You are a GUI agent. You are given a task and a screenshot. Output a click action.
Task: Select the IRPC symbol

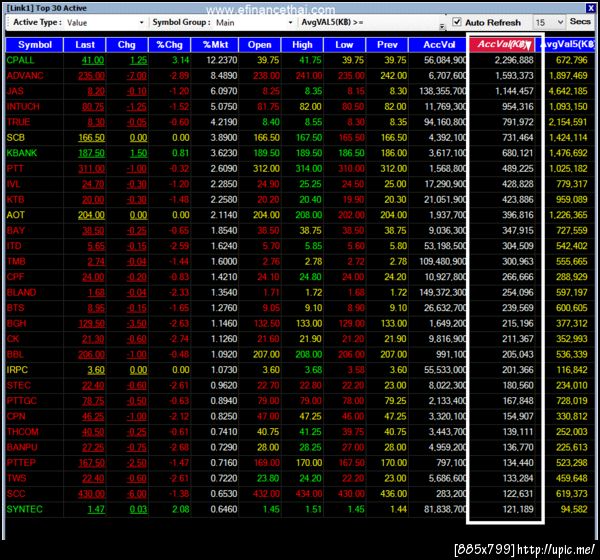17,370
